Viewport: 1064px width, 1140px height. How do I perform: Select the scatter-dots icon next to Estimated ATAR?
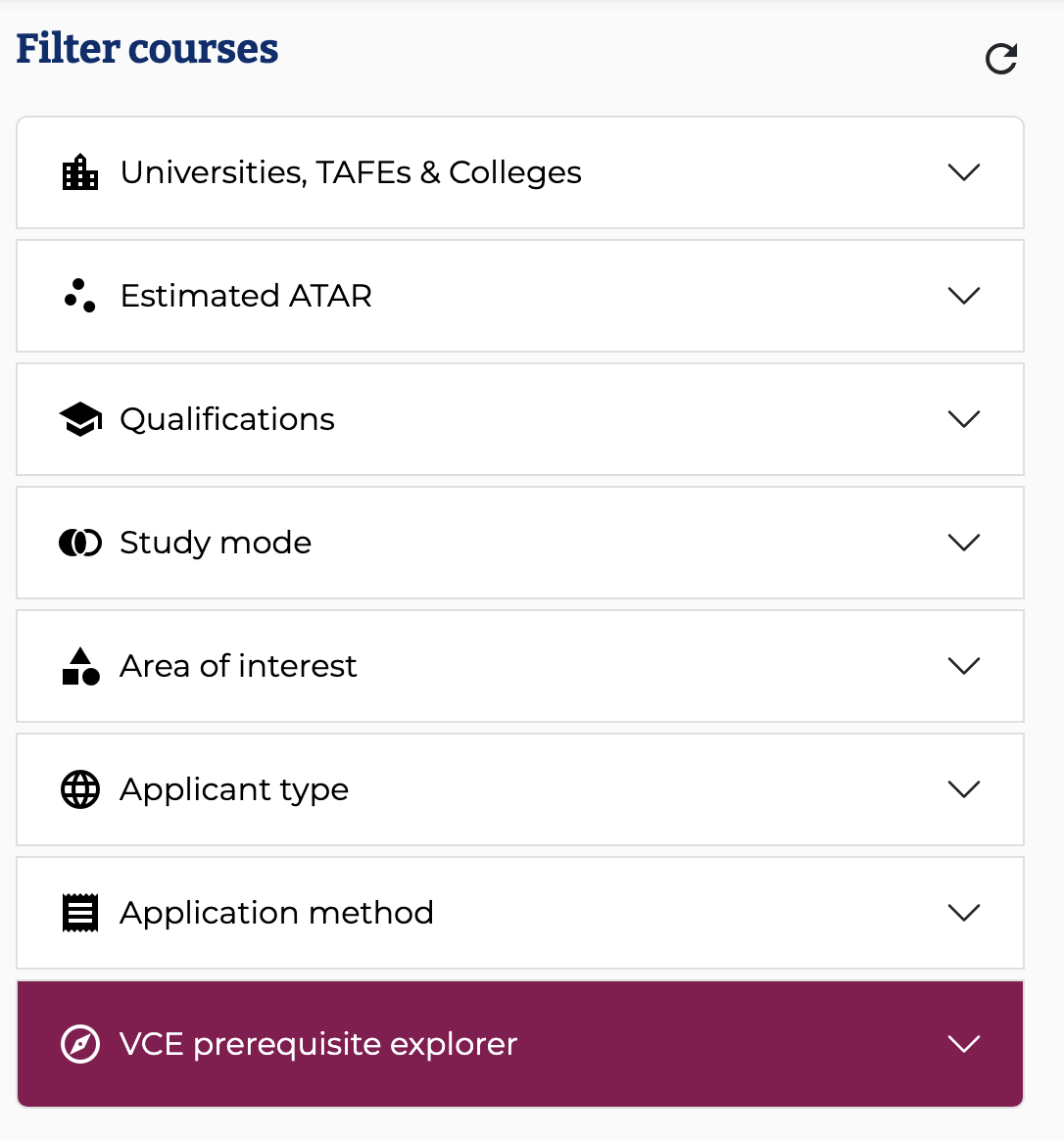[x=80, y=296]
